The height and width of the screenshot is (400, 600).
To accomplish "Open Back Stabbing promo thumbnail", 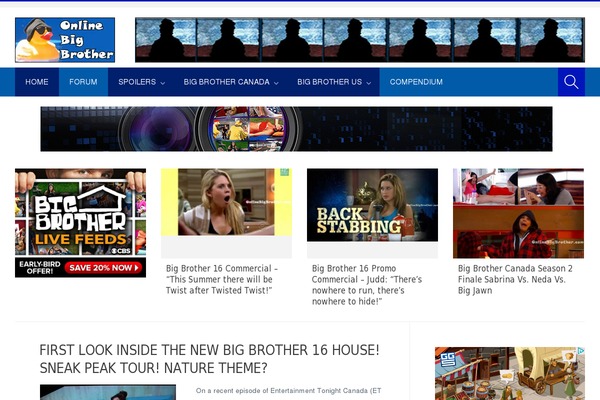I will pyautogui.click(x=372, y=205).
